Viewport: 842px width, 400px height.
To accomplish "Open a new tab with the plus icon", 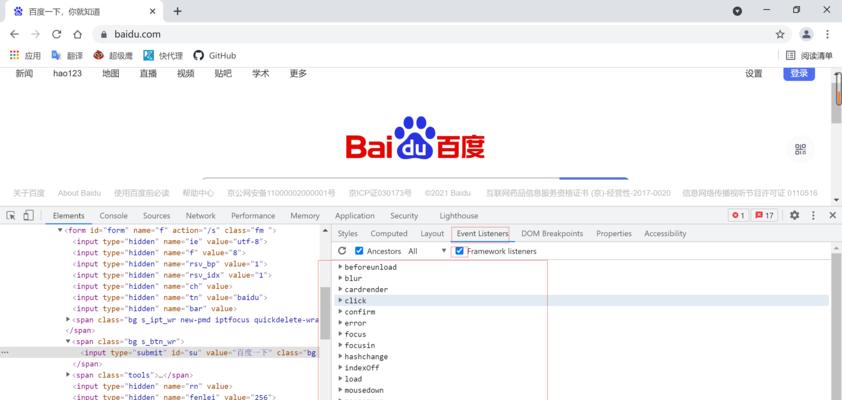I will click(x=177, y=11).
